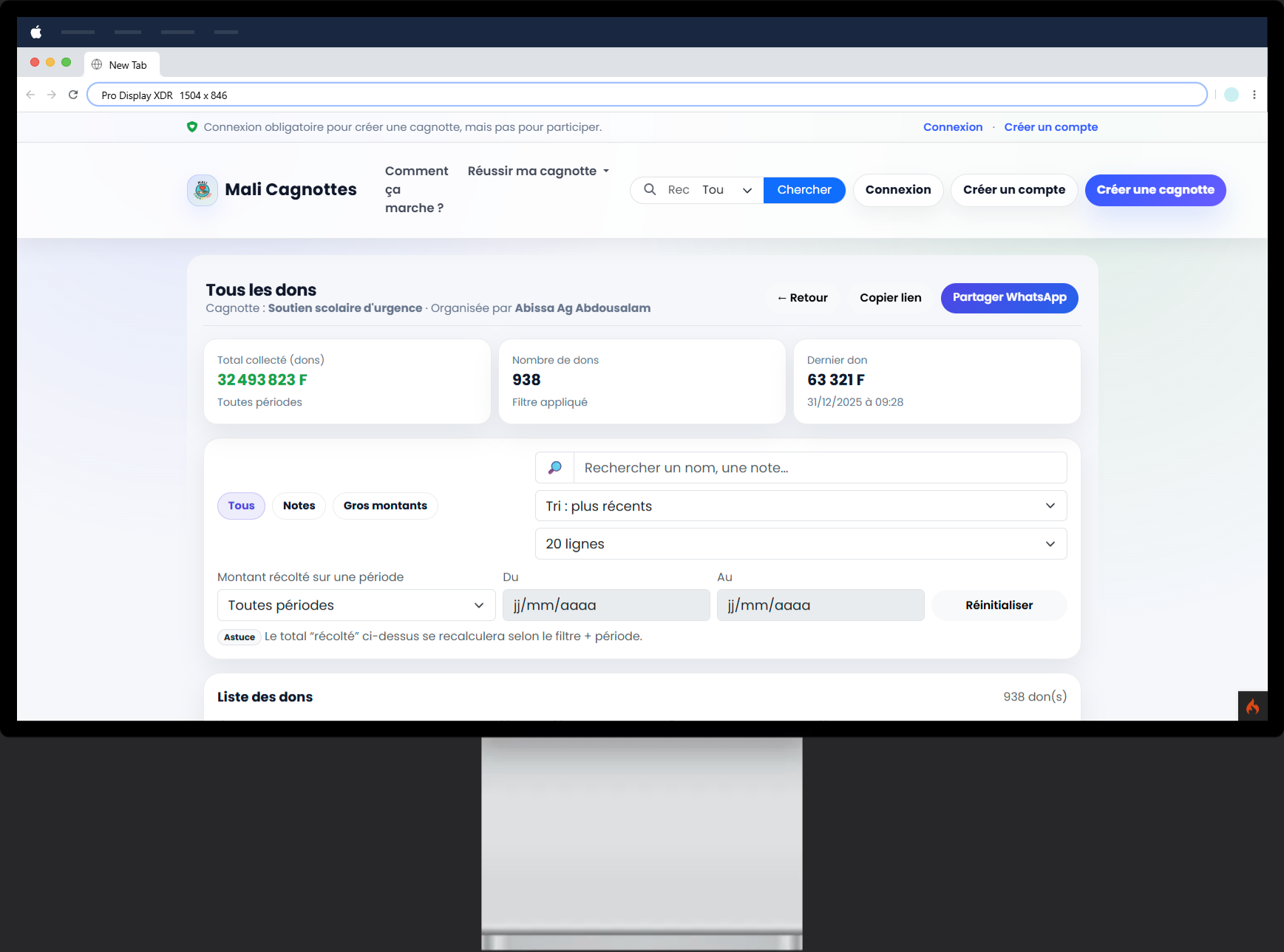Click the Créer une cagnotte button

click(x=1155, y=190)
